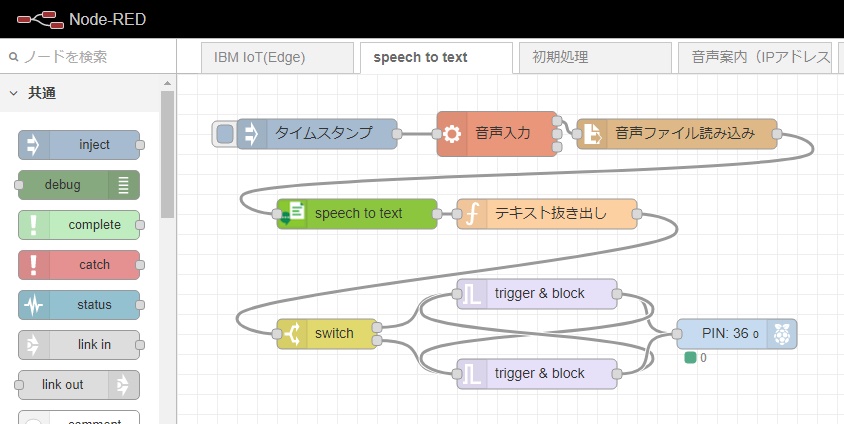This screenshot has height=424, width=844.
Task: Select the complete node in the palette
Action: tap(79, 225)
